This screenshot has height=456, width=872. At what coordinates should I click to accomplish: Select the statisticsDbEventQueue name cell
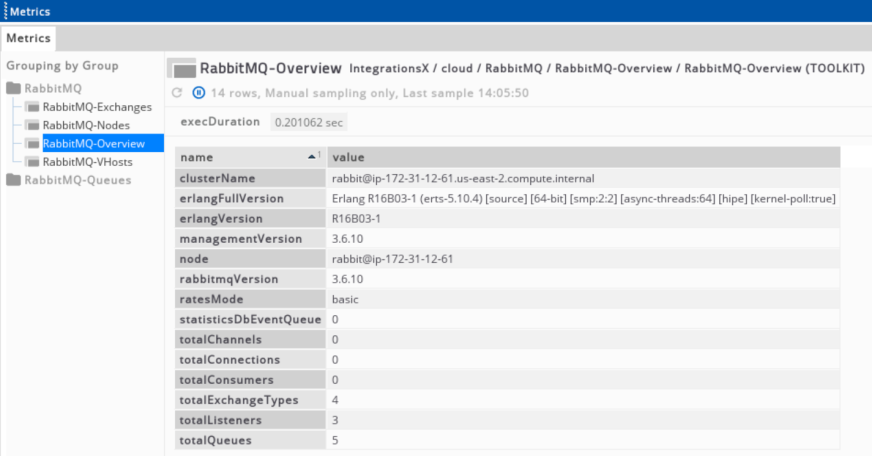251,319
